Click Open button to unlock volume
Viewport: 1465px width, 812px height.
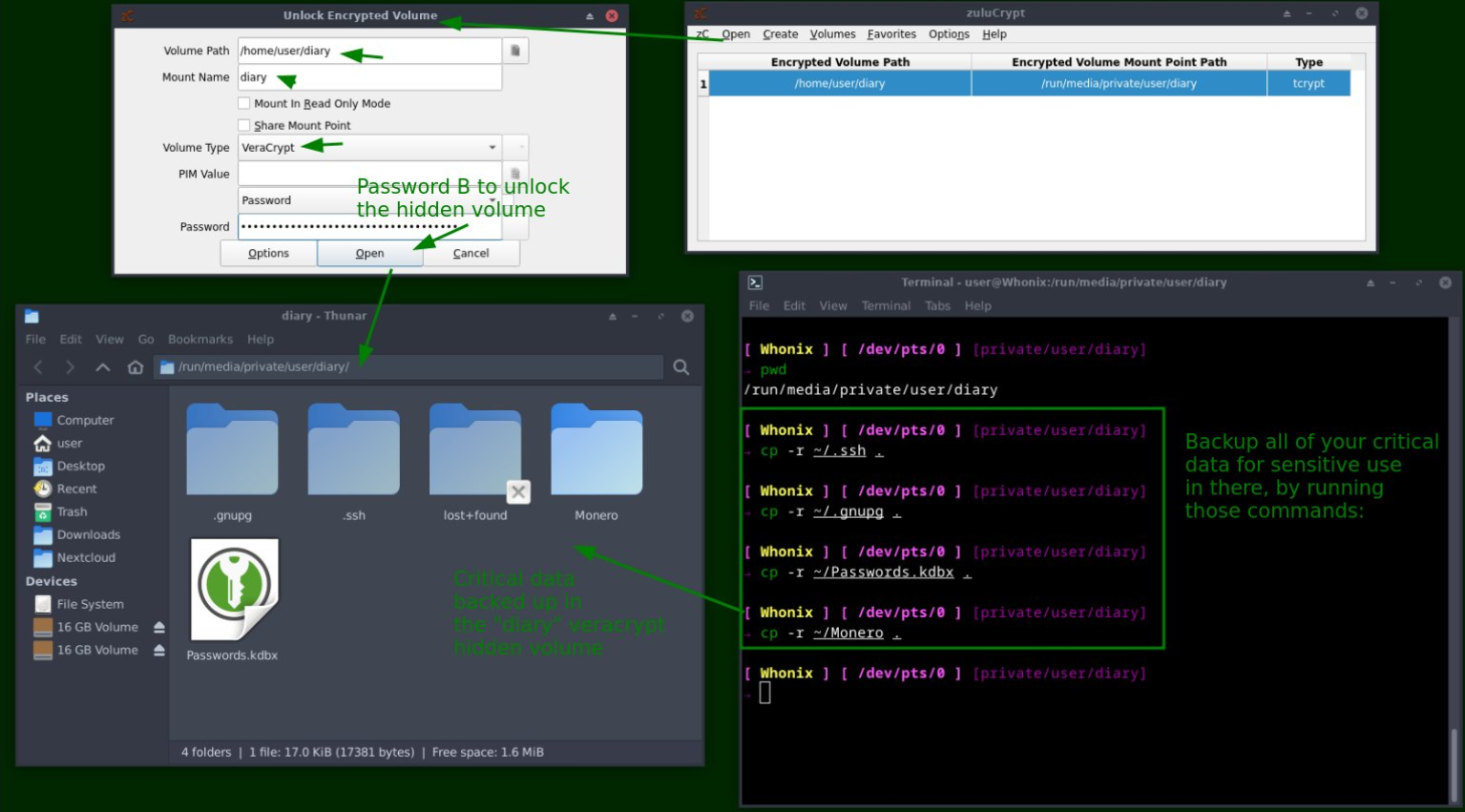click(369, 253)
